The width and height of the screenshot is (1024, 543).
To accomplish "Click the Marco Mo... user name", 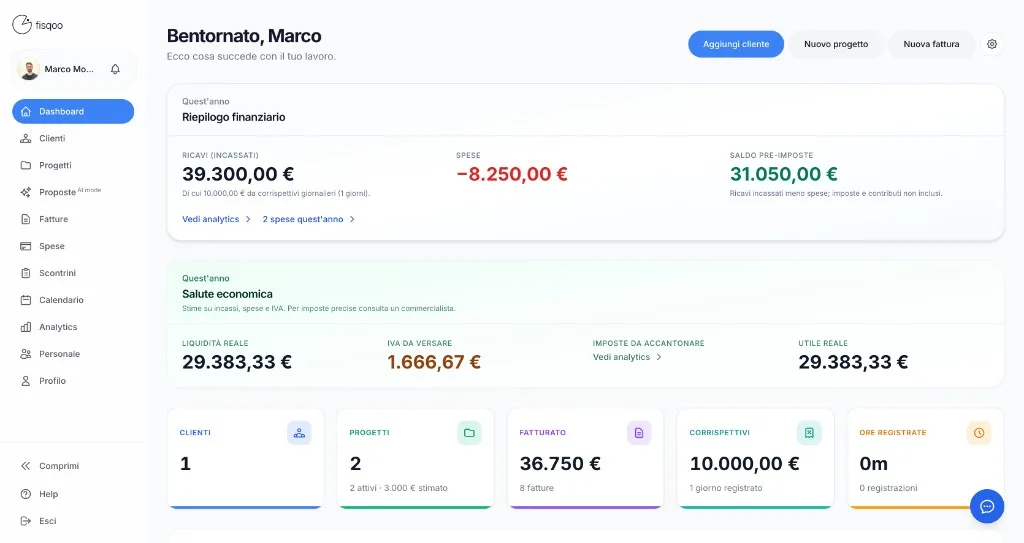I will (x=69, y=69).
